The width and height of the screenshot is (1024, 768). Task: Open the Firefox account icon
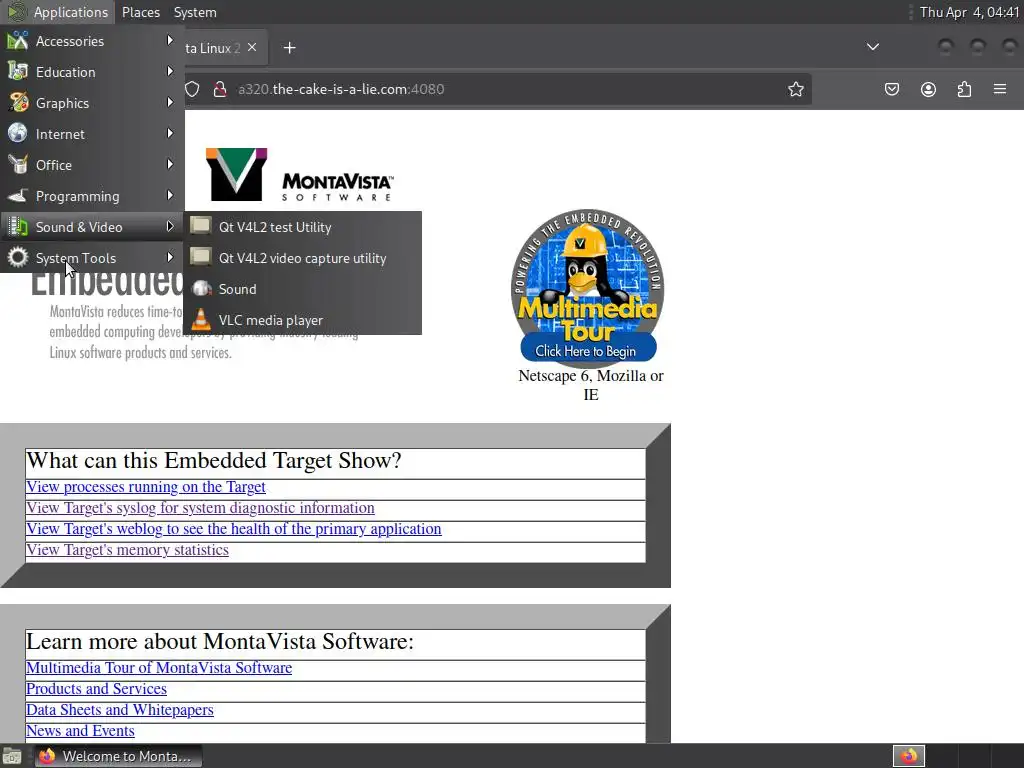click(x=928, y=89)
